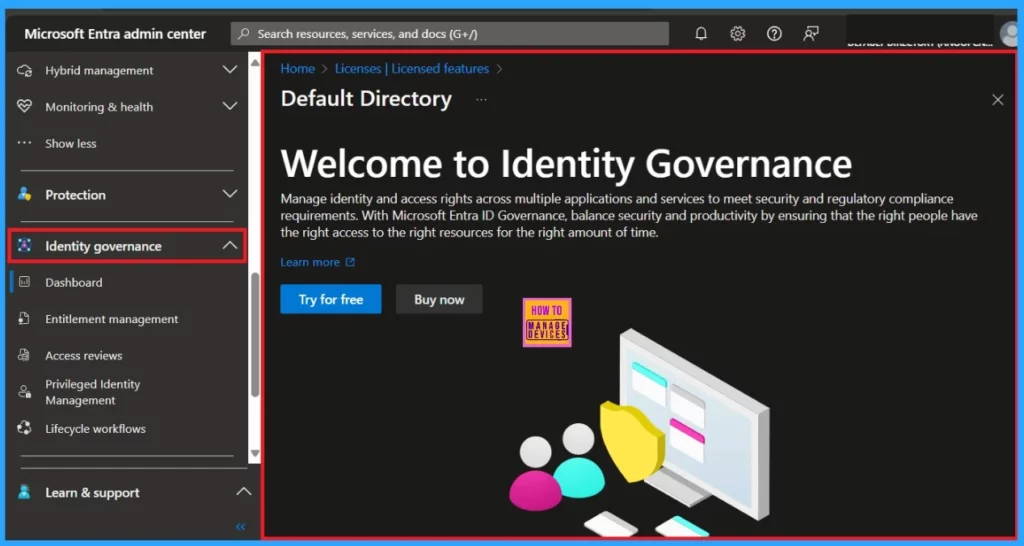The width and height of the screenshot is (1024, 546).
Task: Open the help question mark icon
Action: tap(774, 33)
